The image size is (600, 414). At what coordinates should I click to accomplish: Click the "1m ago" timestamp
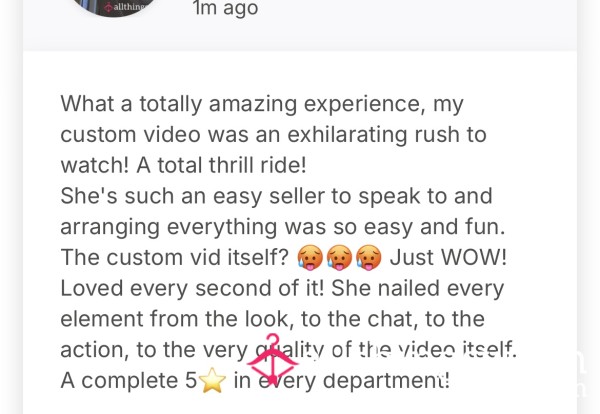[225, 8]
